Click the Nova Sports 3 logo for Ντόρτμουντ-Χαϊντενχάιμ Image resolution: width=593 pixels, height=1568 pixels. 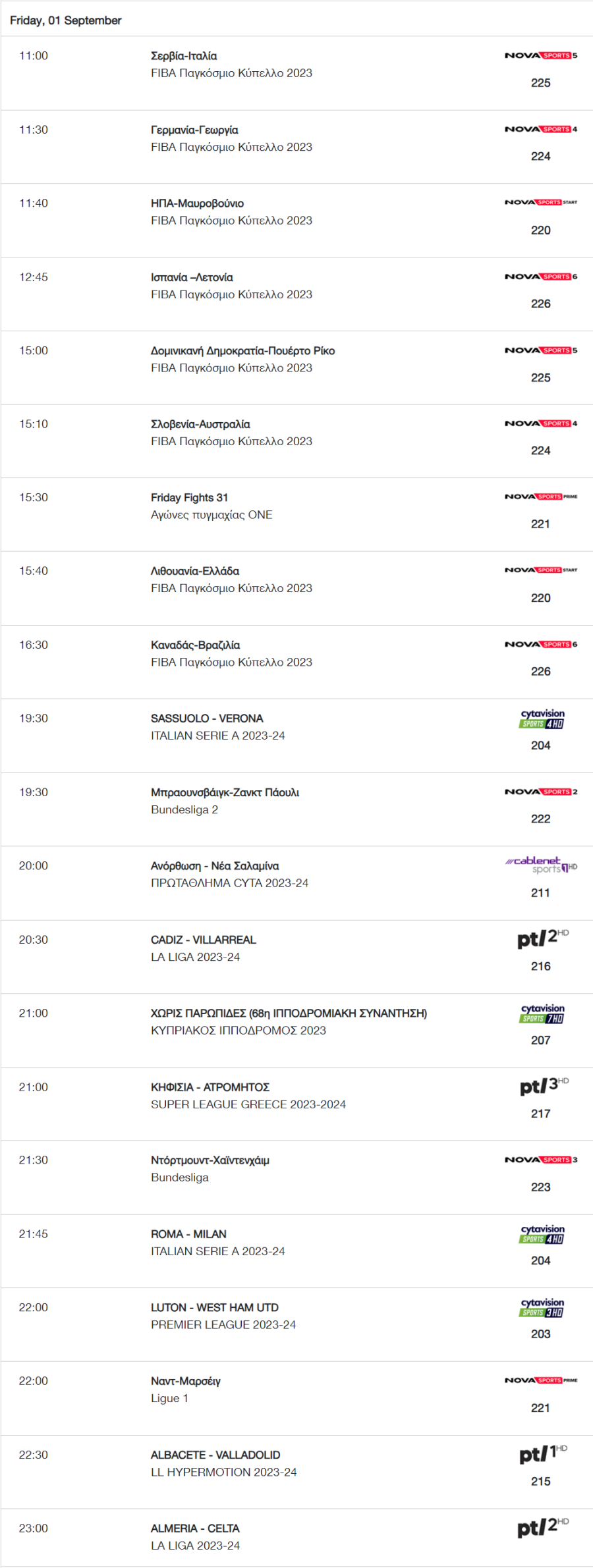541,1160
